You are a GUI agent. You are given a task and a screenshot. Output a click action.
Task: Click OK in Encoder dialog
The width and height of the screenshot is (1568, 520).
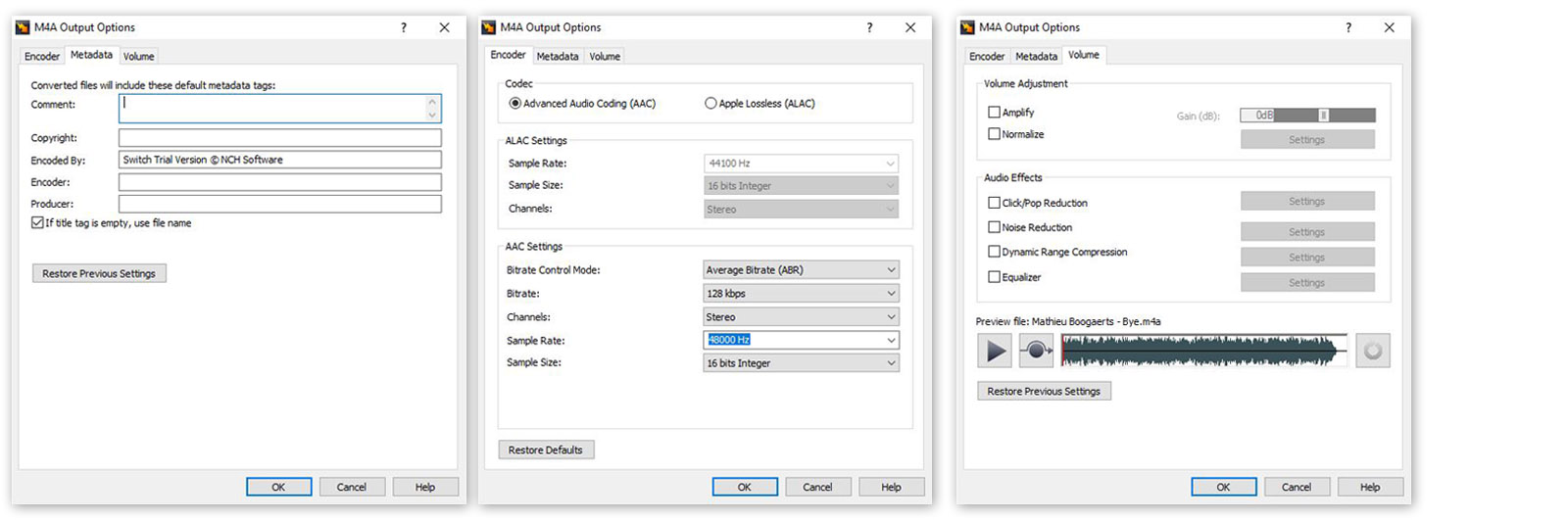click(745, 487)
